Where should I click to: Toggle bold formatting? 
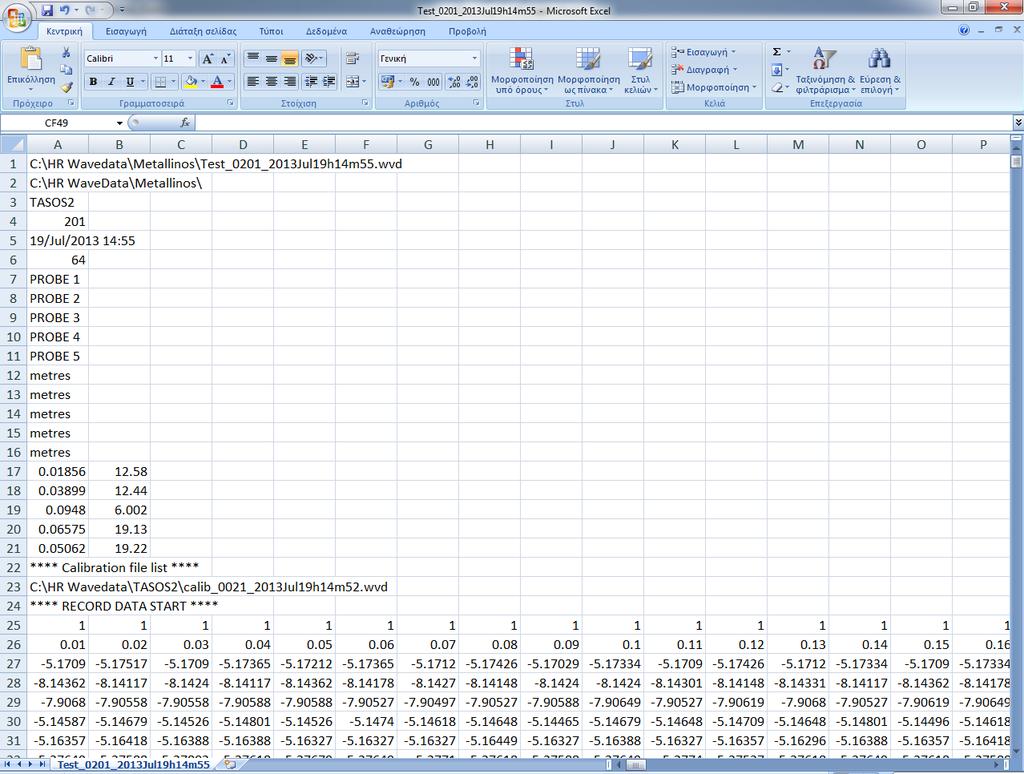pos(93,82)
